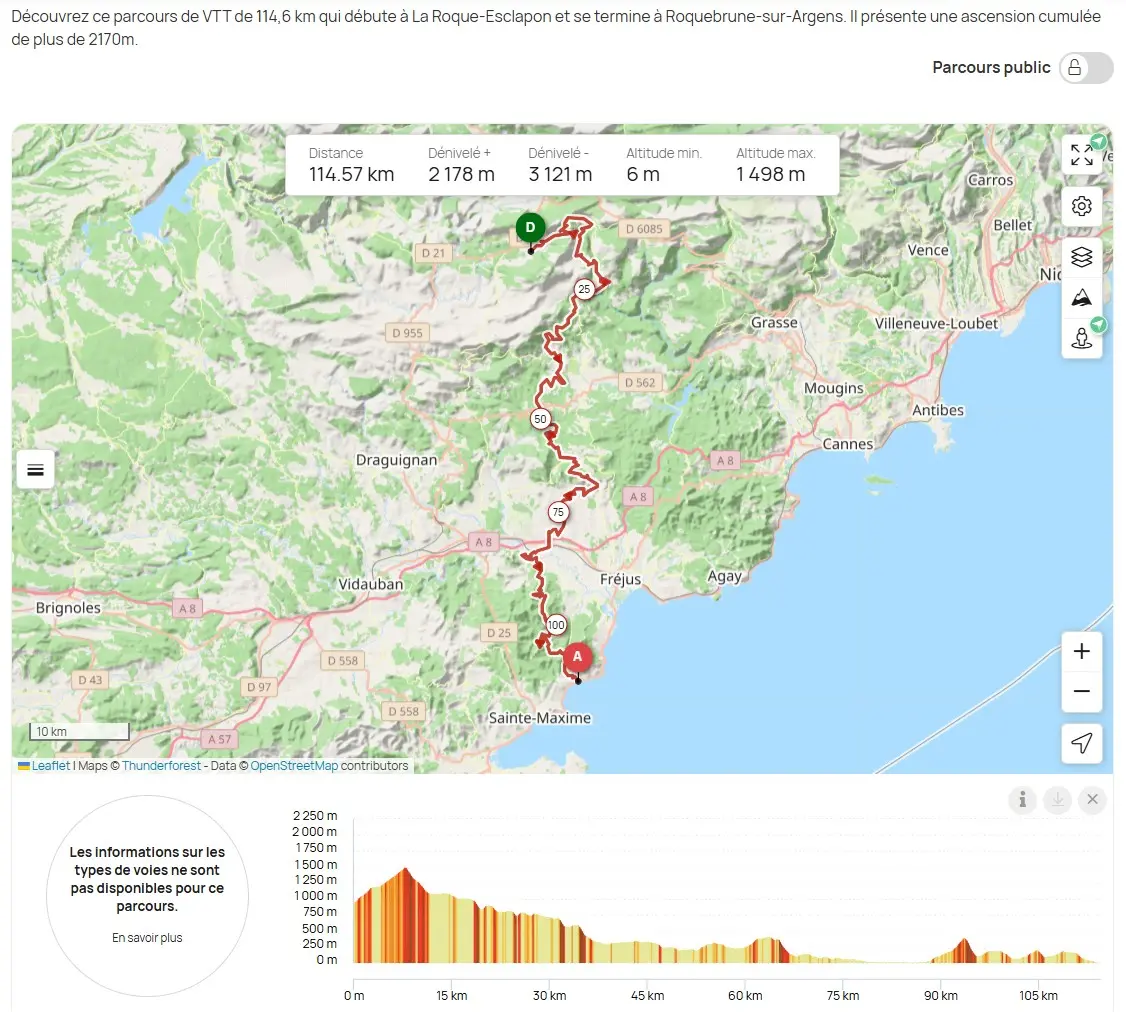Open map settings gear
1126x1012 pixels.
tap(1081, 207)
